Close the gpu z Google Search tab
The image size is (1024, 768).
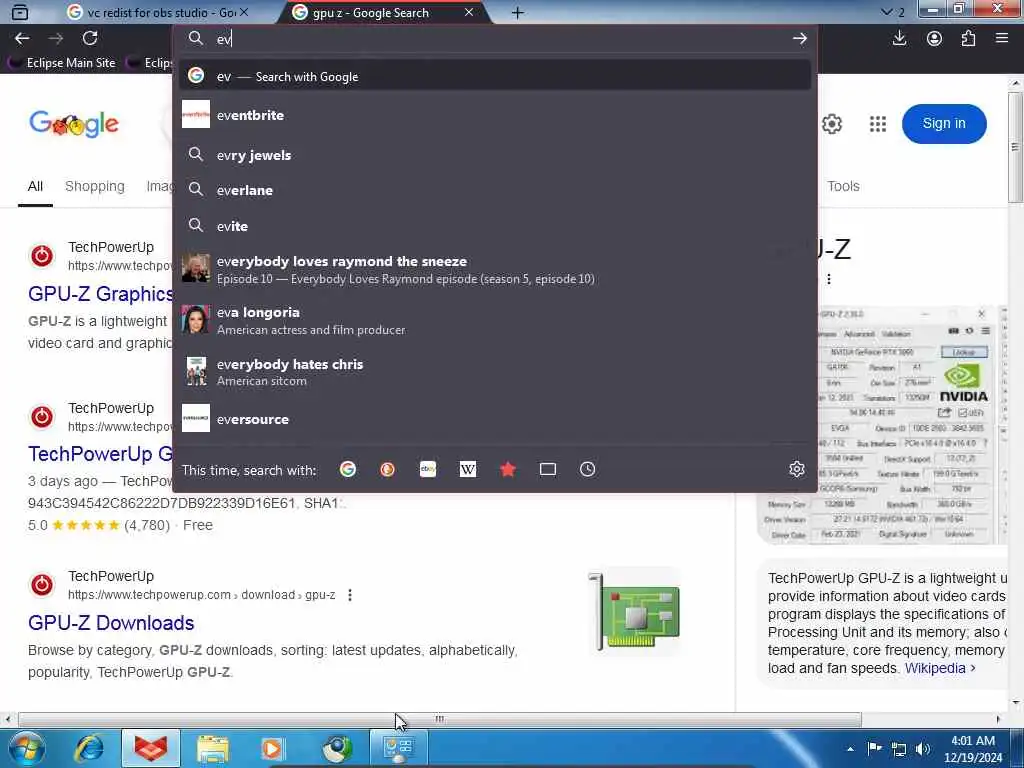[469, 12]
